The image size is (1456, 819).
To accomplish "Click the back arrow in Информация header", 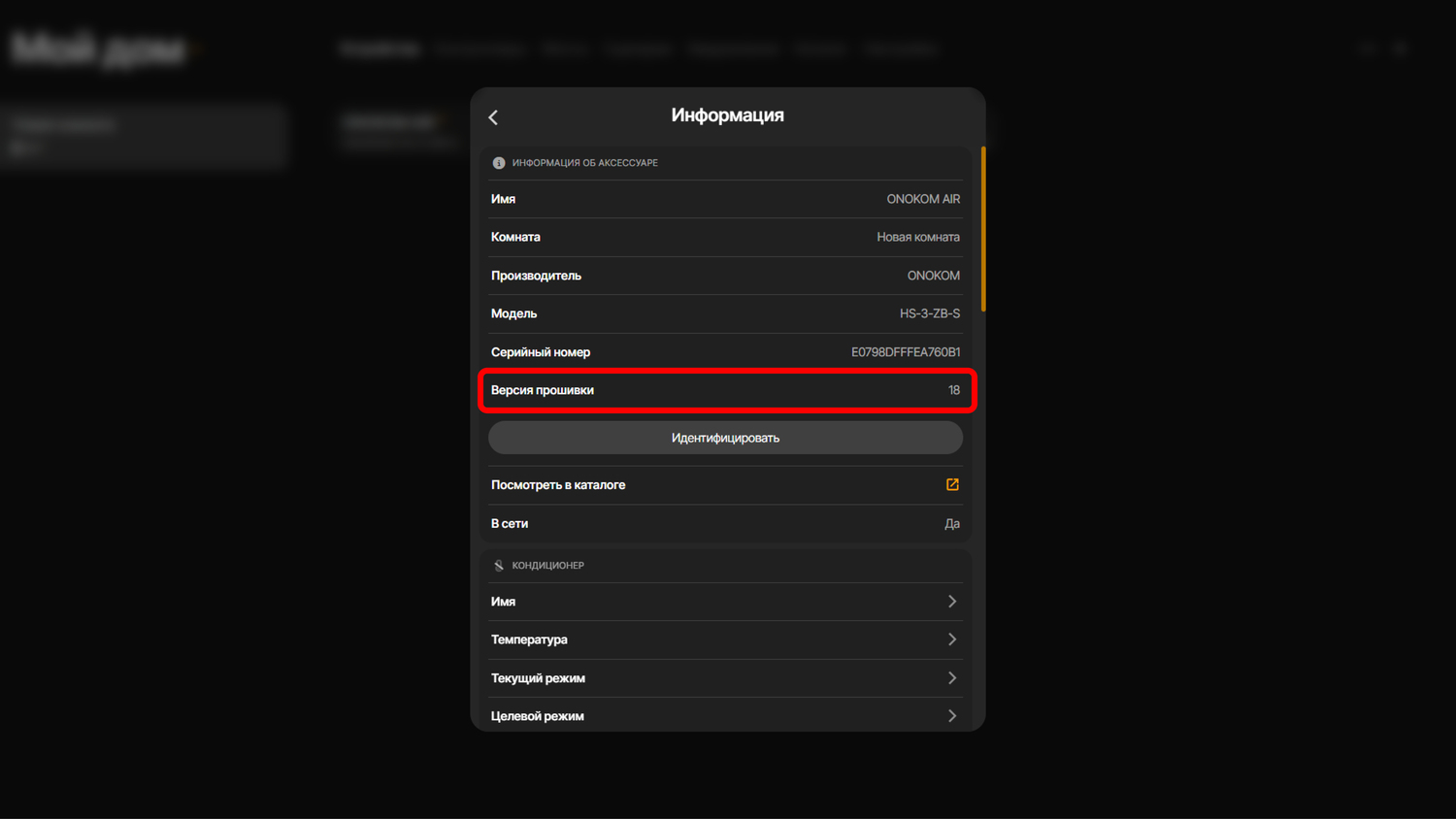I will [x=493, y=117].
